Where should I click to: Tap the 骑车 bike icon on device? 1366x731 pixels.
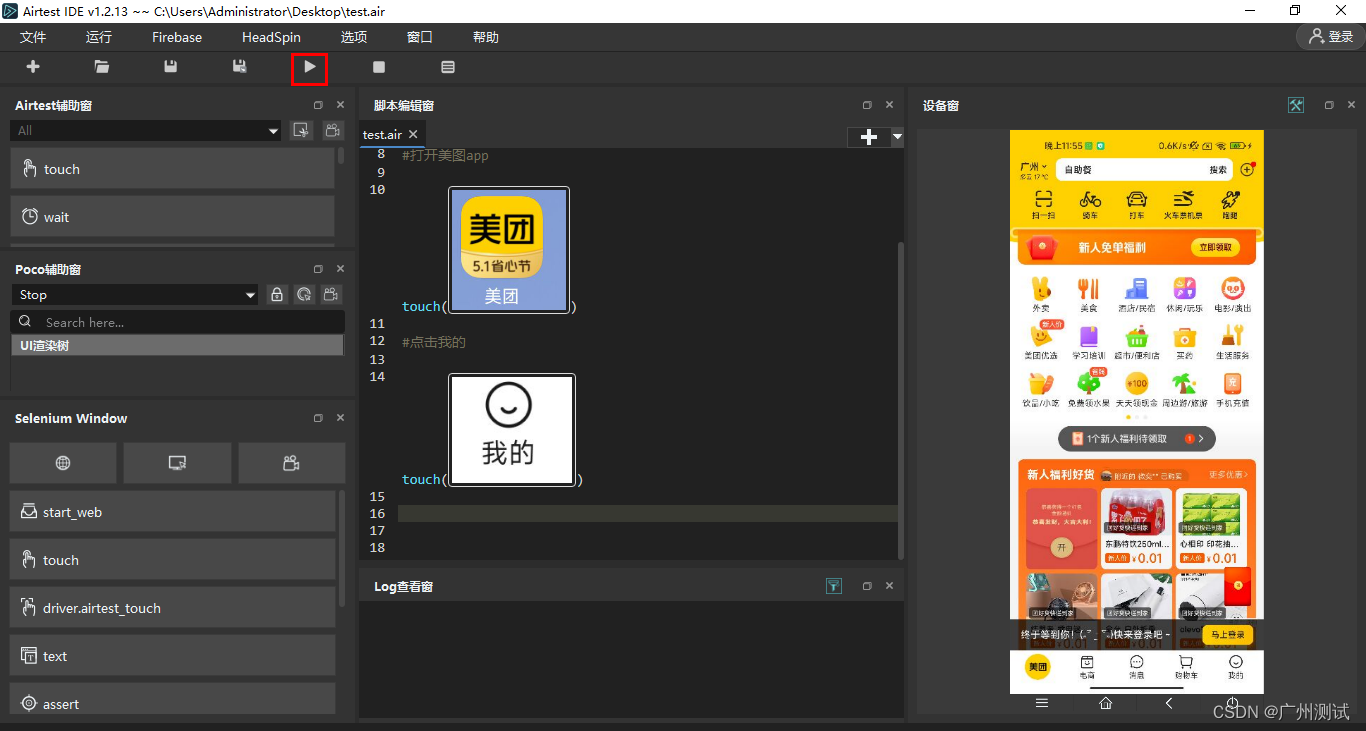pyautogui.click(x=1090, y=204)
